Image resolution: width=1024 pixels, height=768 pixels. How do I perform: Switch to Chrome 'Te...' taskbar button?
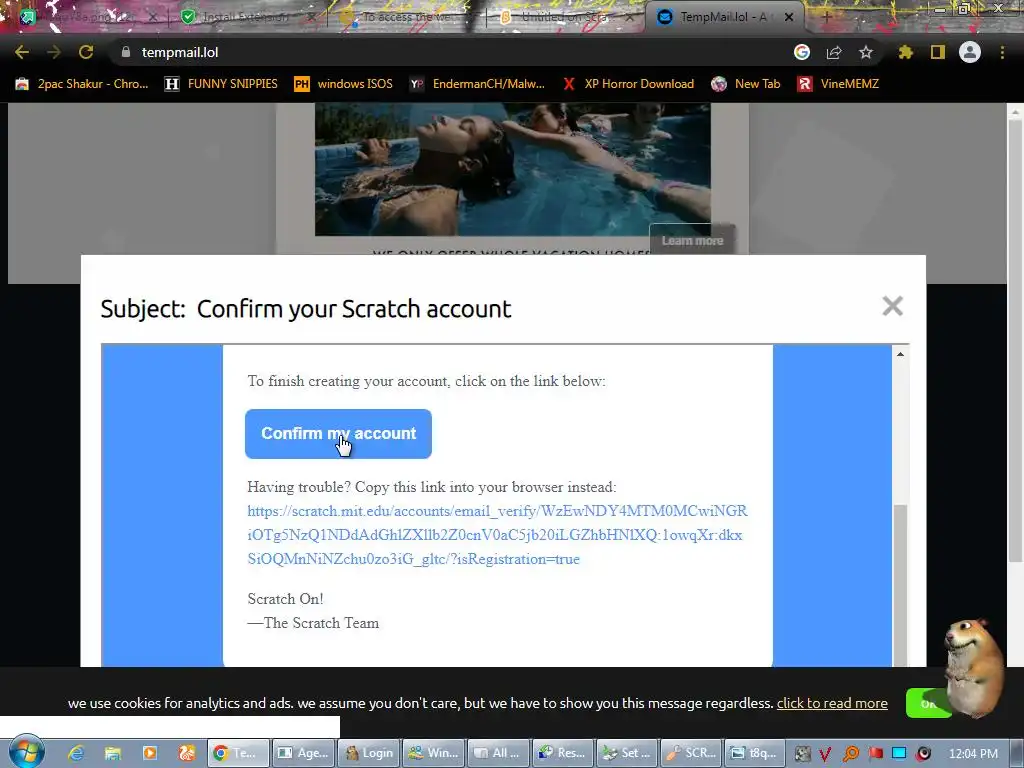239,753
